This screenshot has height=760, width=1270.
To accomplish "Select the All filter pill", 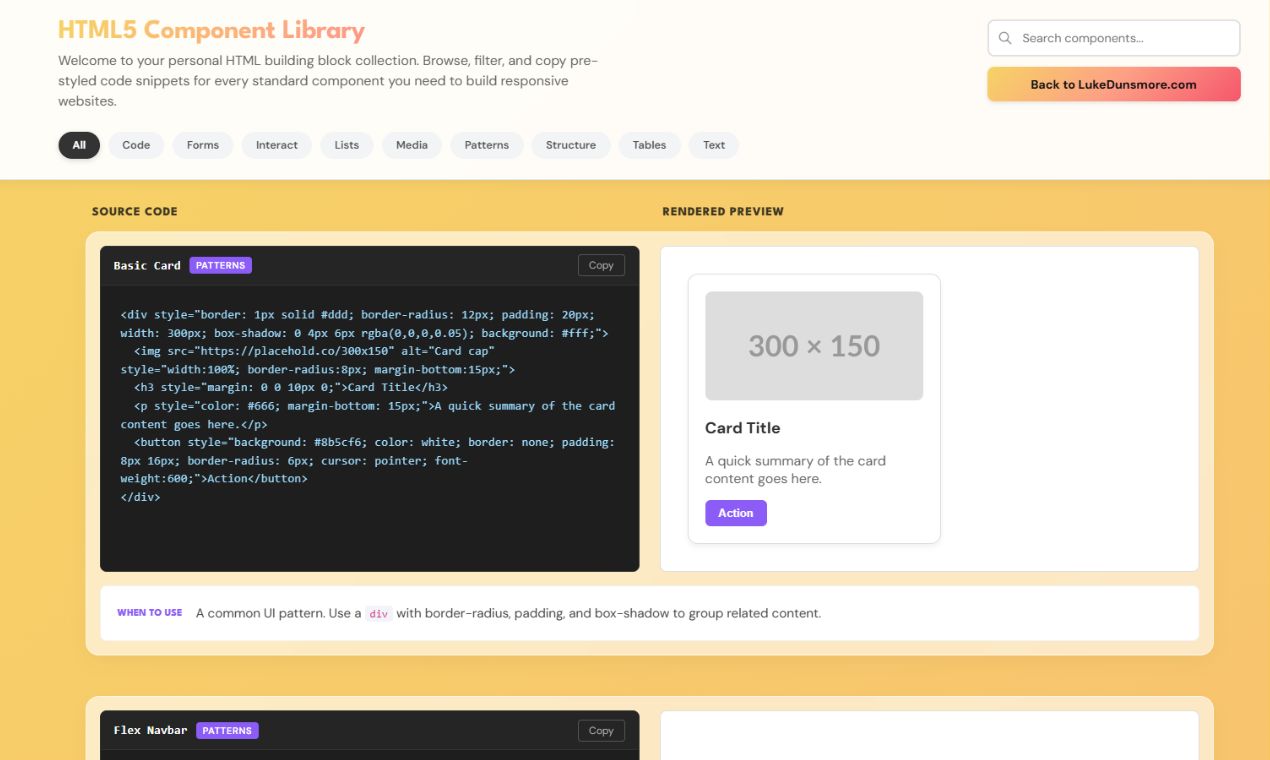I will click(78, 145).
